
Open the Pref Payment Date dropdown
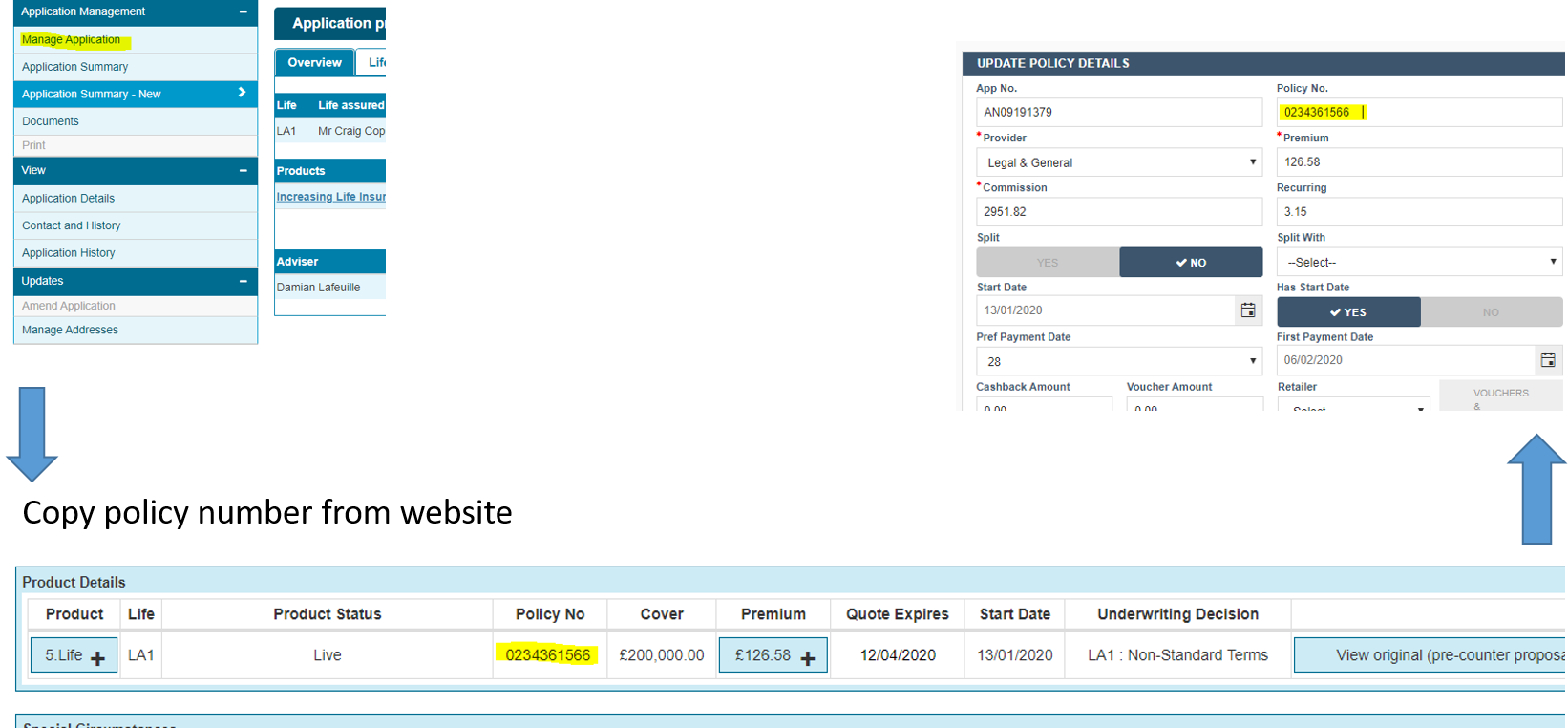coord(1118,362)
